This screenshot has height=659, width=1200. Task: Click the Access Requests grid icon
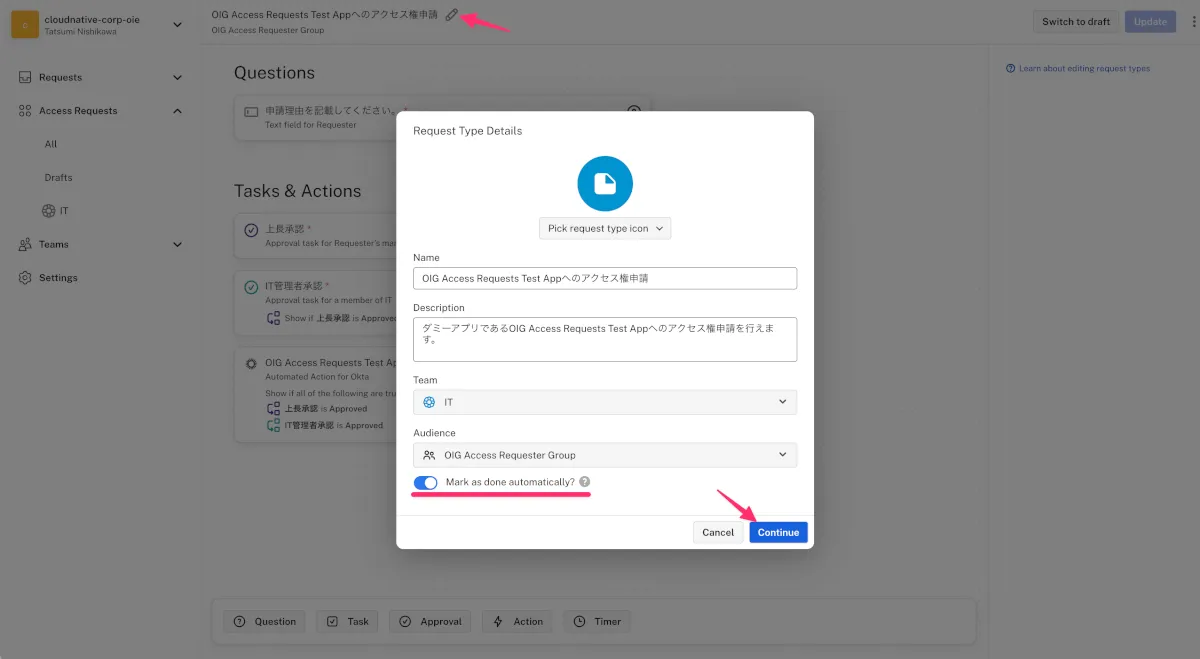[25, 111]
